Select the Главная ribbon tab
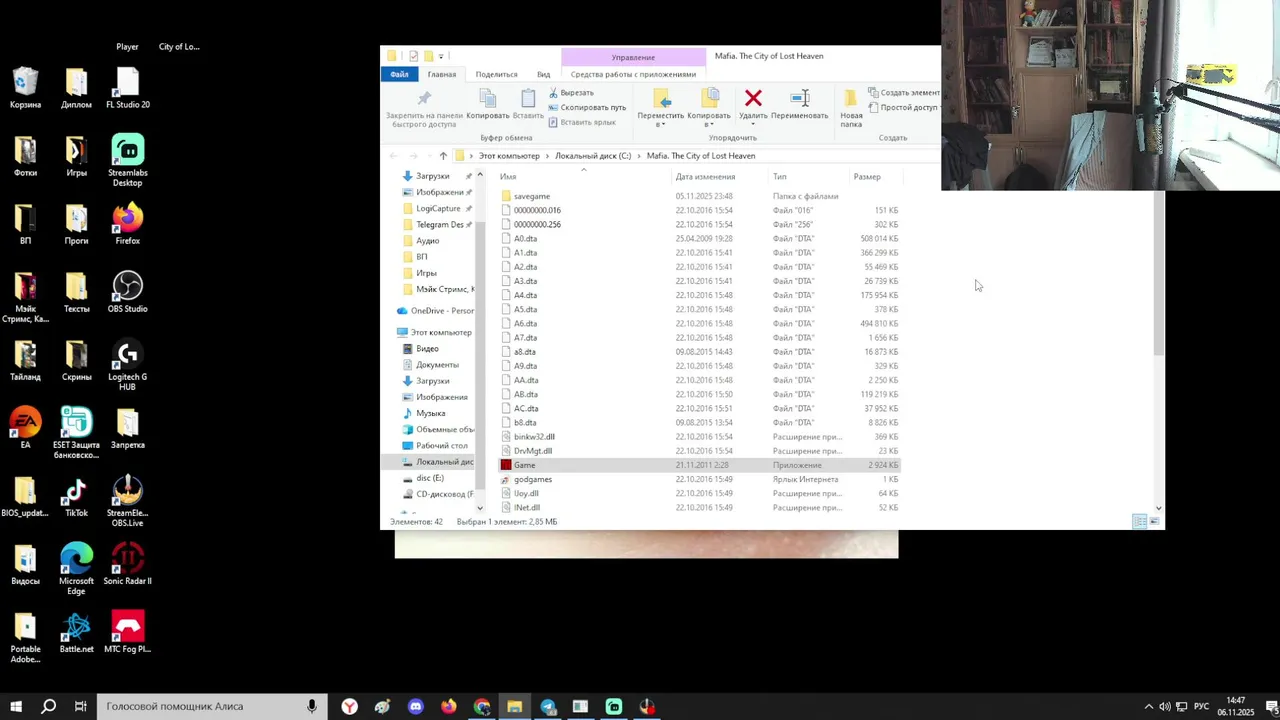 point(442,74)
